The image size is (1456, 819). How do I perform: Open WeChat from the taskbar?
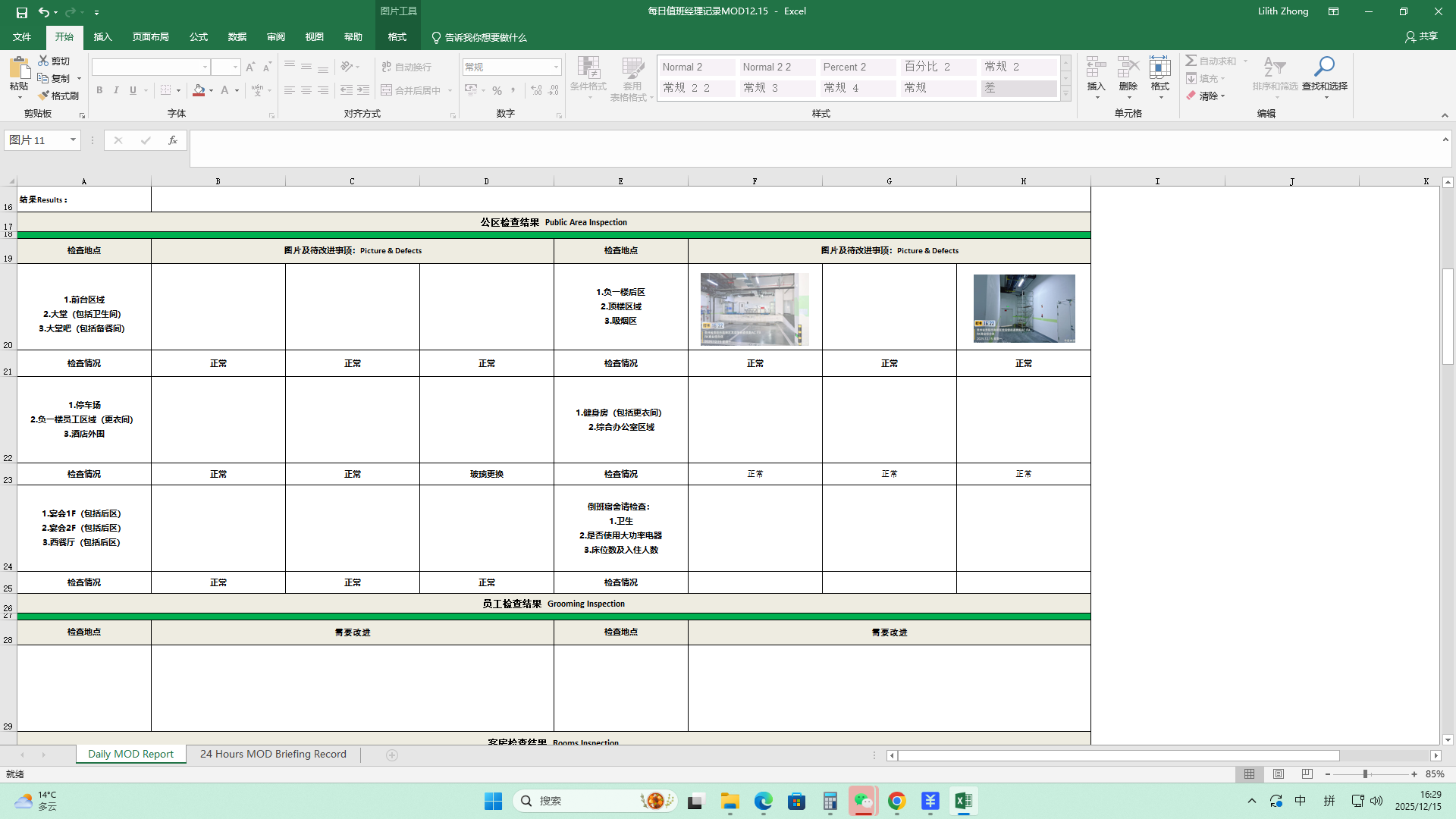coord(863,801)
